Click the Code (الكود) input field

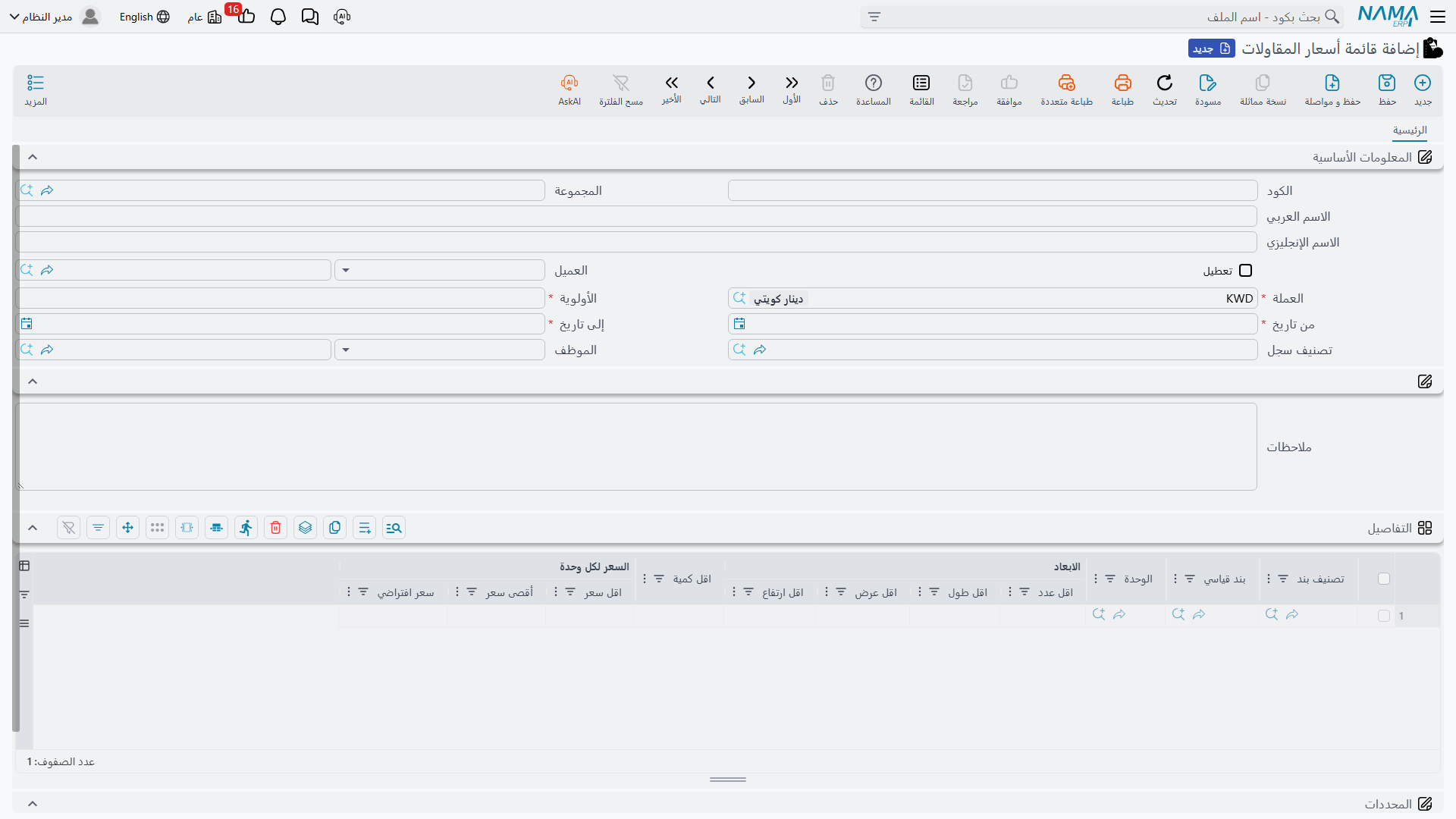tap(993, 190)
